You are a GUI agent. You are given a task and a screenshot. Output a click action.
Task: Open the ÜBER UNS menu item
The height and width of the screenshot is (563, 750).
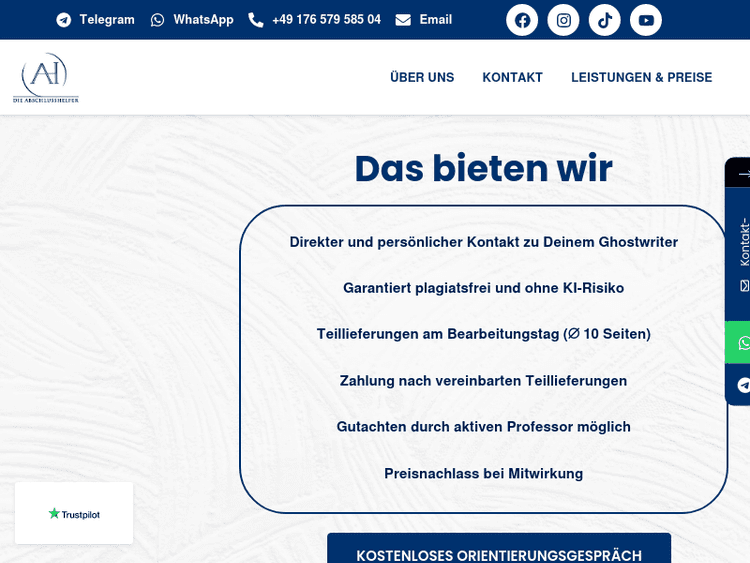[422, 77]
